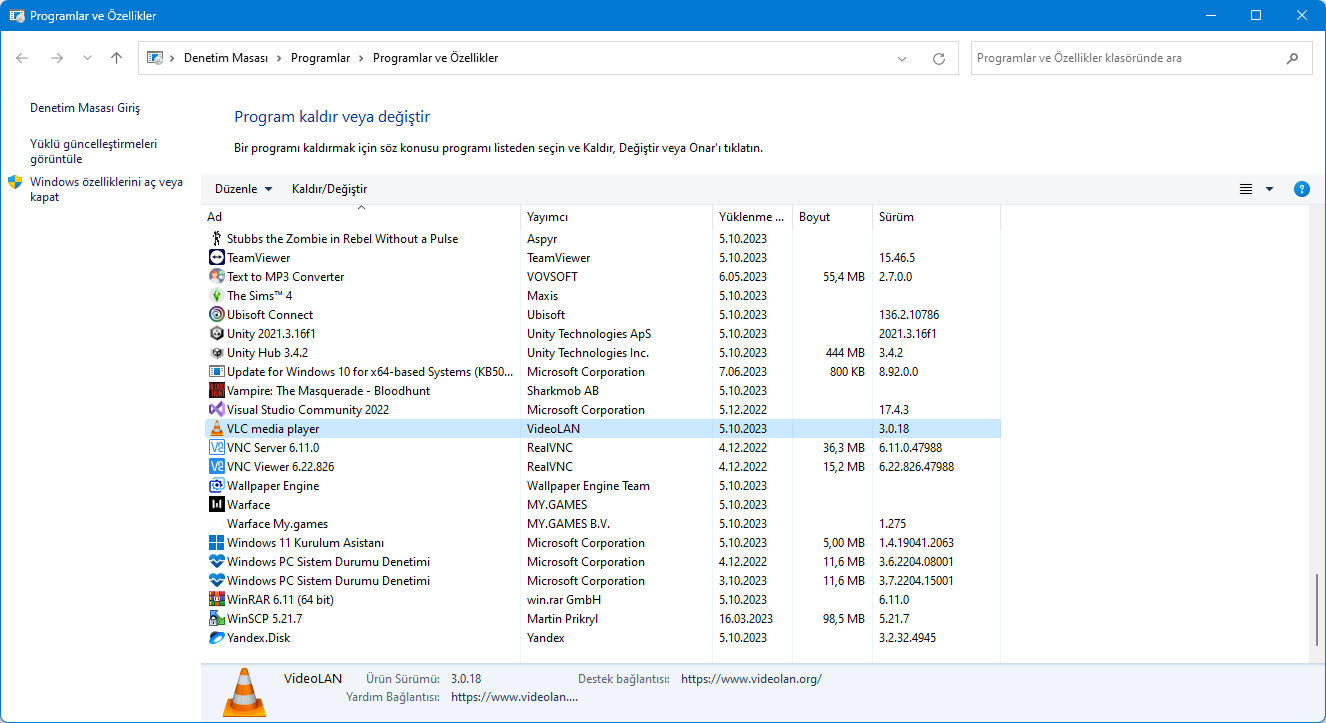Sort by the Sürüm column header
The height and width of the screenshot is (723, 1326).
(x=936, y=217)
